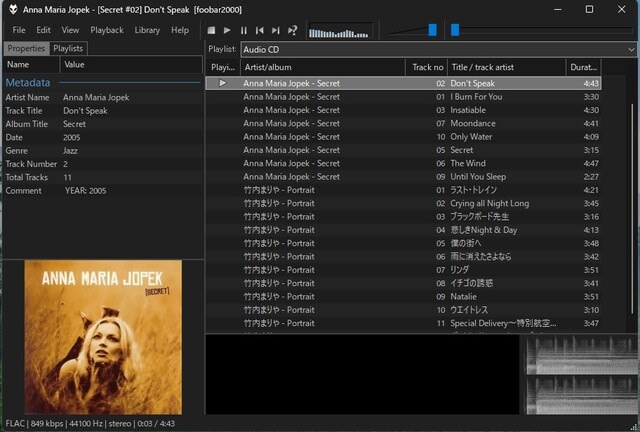Skip to the next track
The image size is (640, 432).
pyautogui.click(x=276, y=30)
